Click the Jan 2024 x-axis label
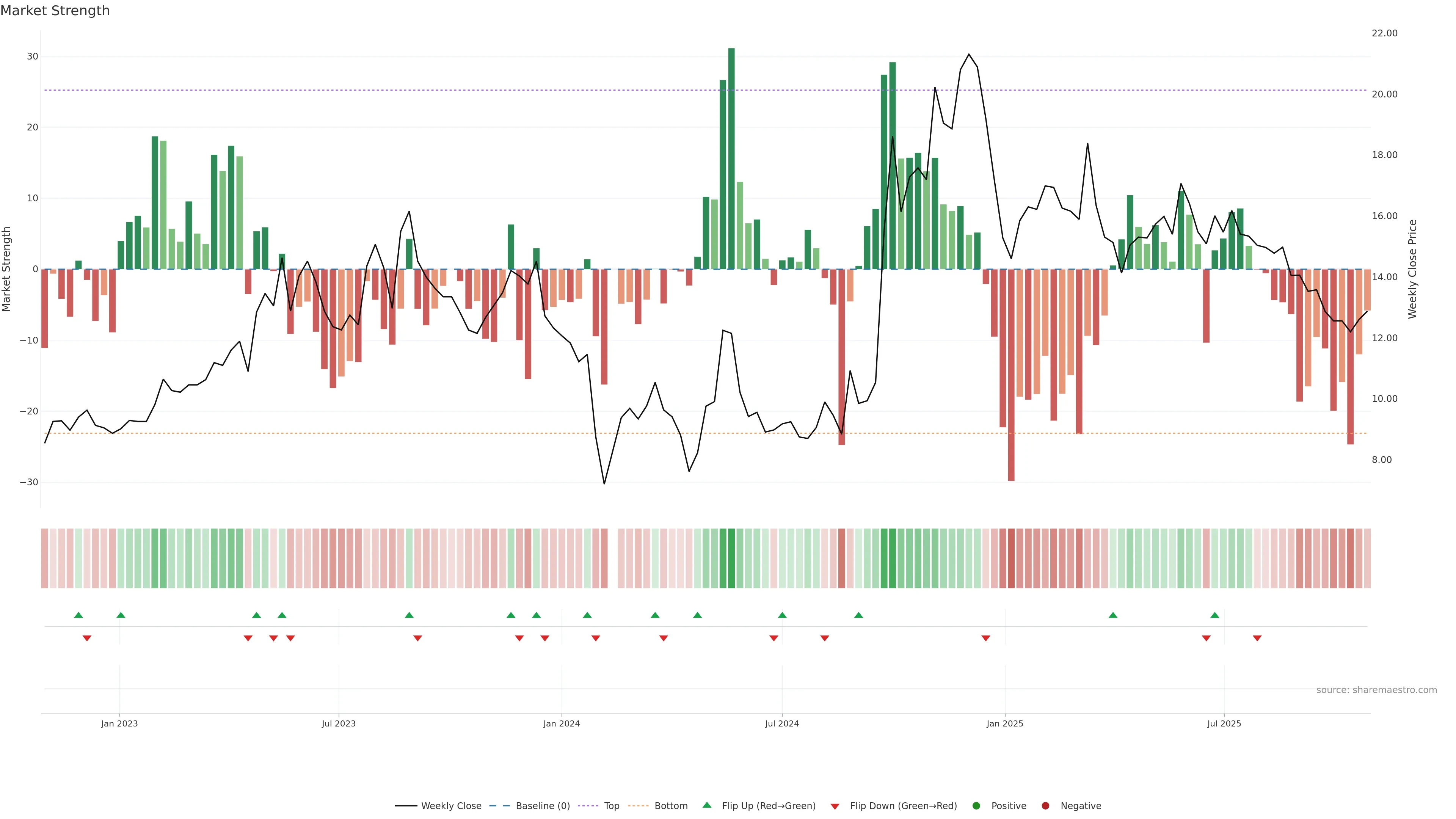The image size is (1456, 819). (x=561, y=723)
